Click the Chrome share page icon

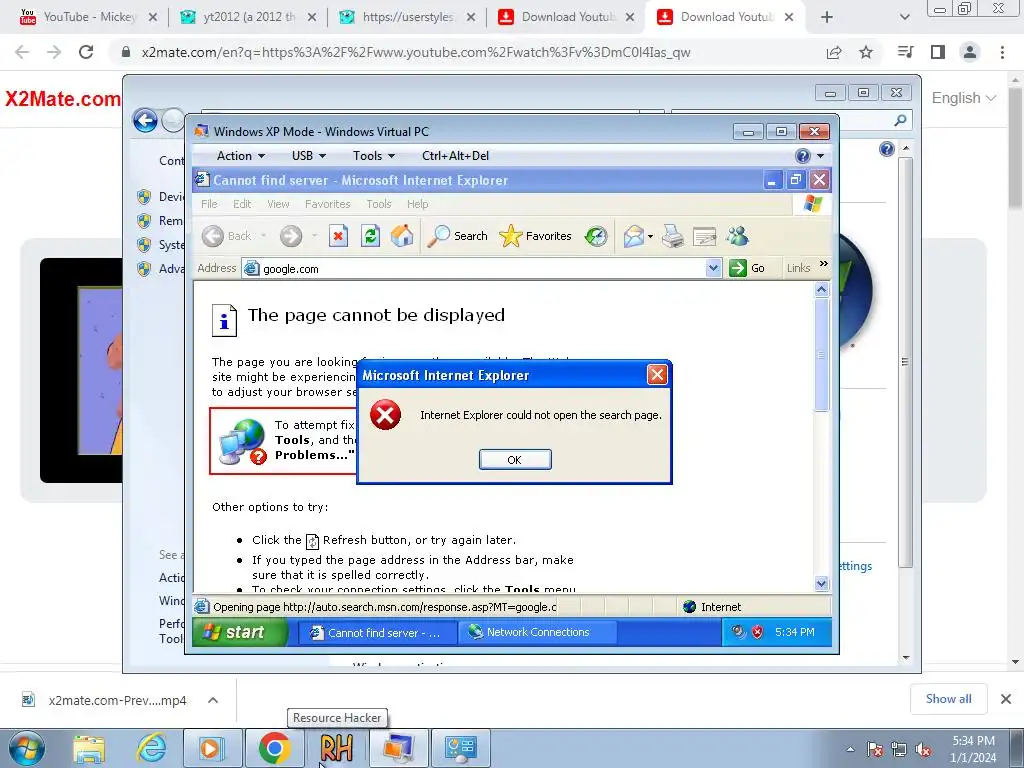click(x=834, y=52)
